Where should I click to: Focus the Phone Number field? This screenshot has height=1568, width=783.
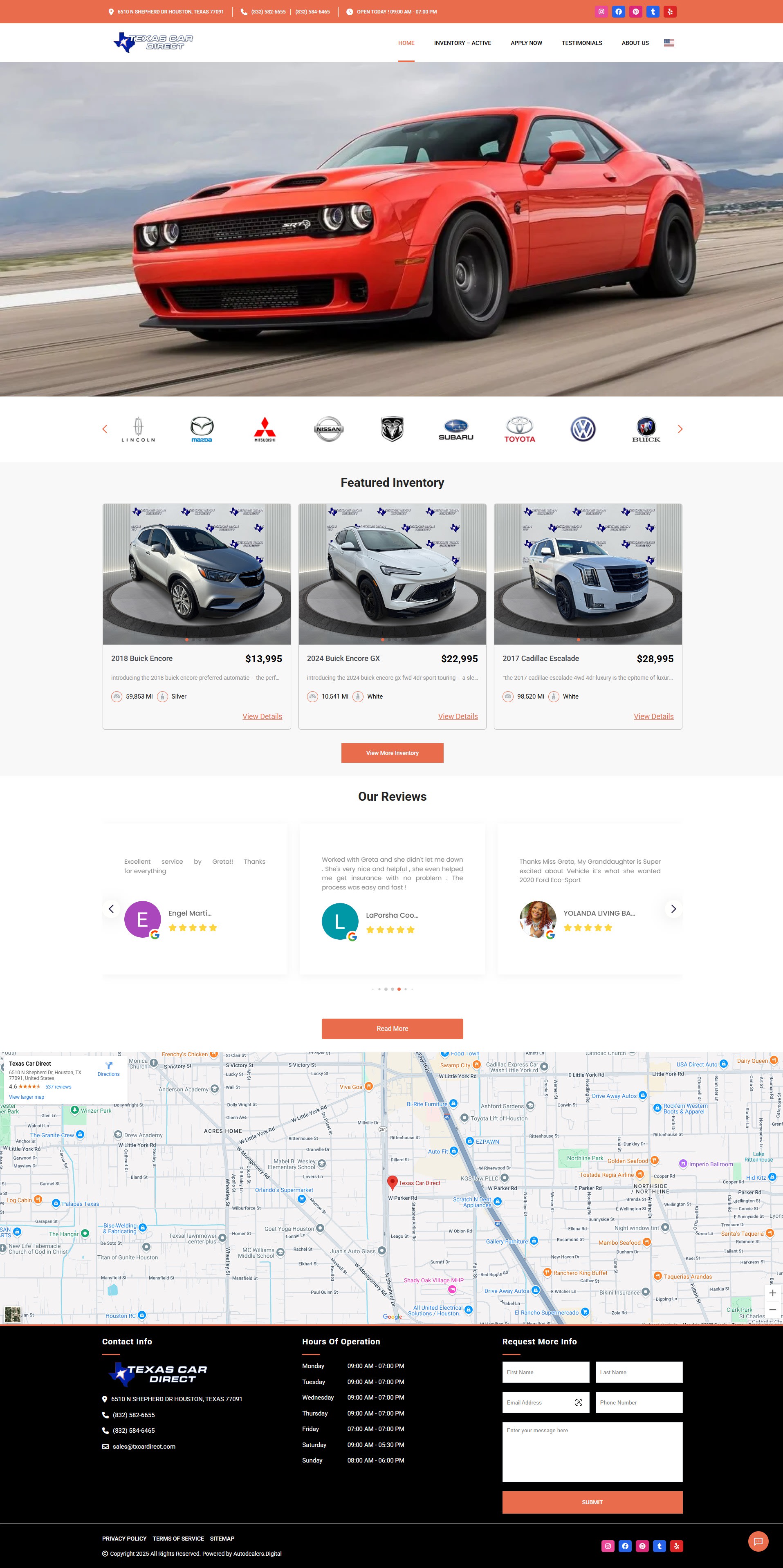click(x=639, y=1402)
